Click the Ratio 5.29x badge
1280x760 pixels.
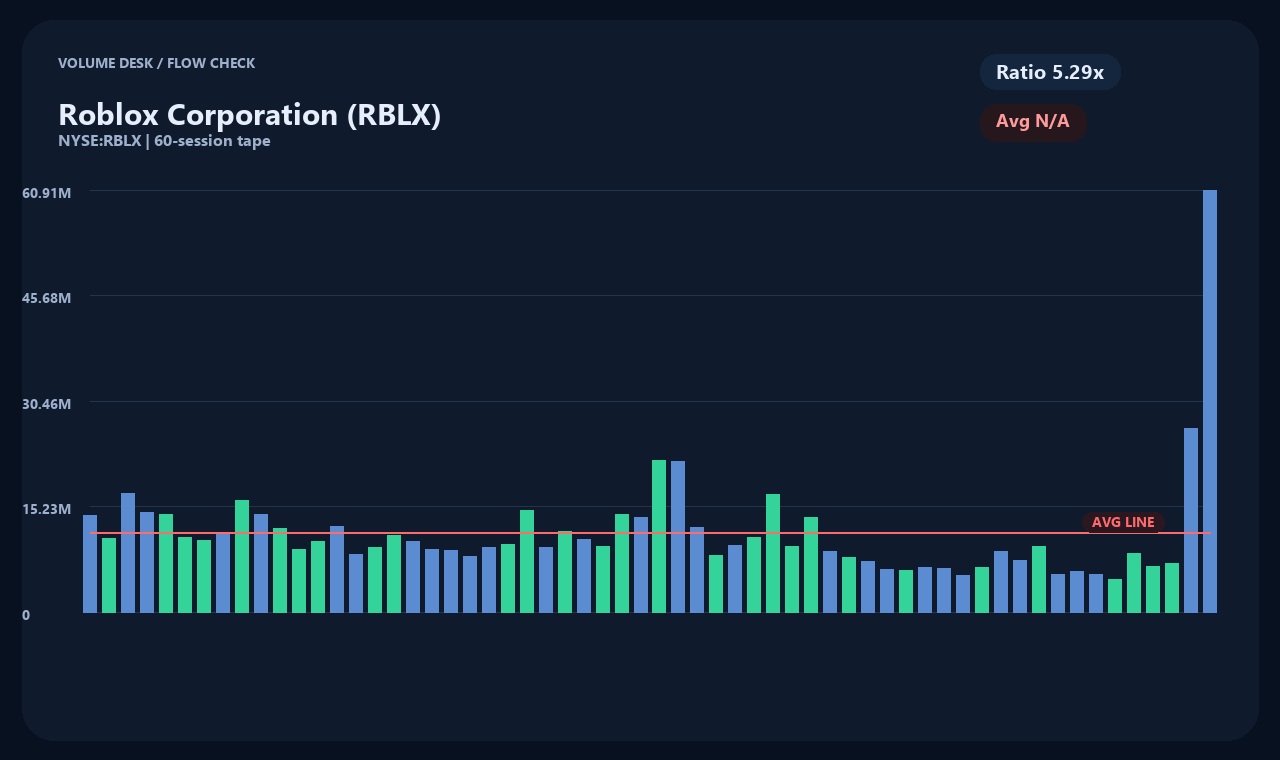click(x=1050, y=72)
